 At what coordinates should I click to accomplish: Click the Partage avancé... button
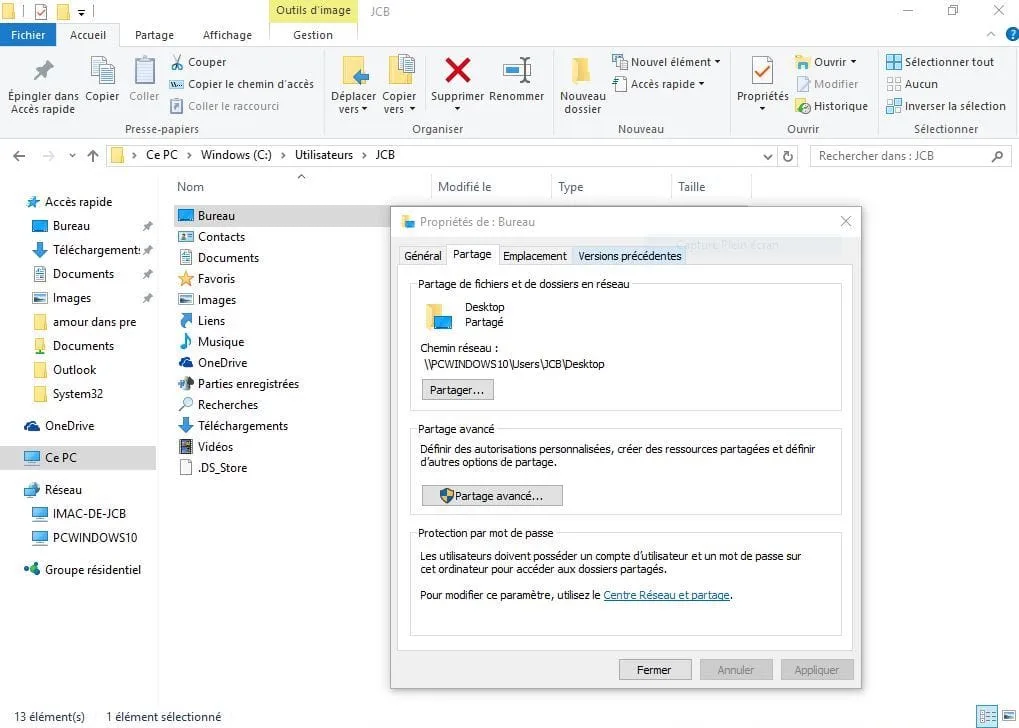[x=492, y=496]
